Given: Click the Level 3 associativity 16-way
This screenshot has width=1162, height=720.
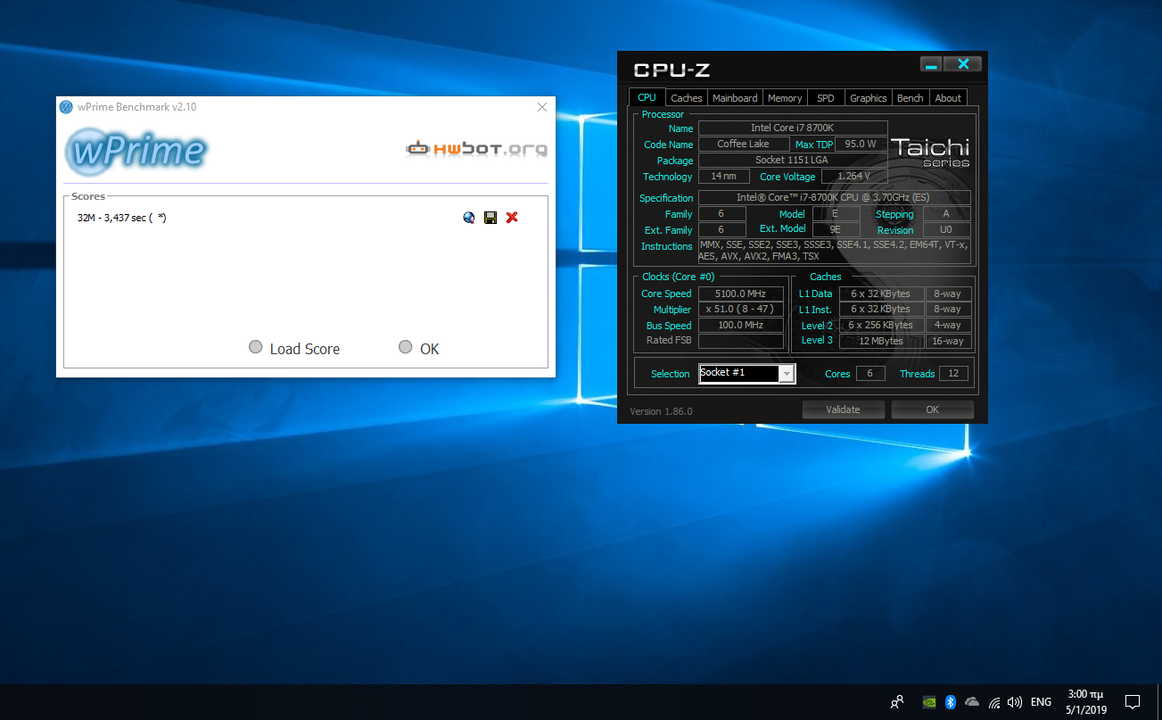Looking at the screenshot, I should 948,341.
